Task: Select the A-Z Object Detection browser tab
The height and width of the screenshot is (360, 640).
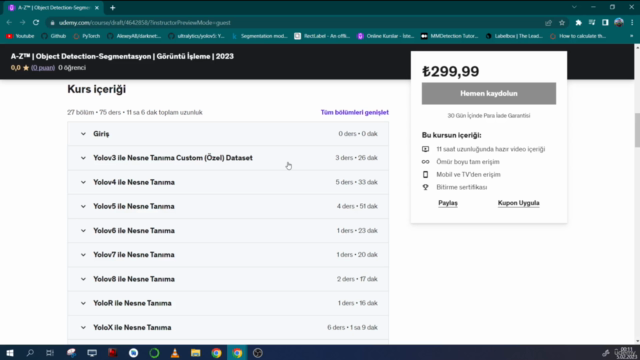Action: point(53,8)
